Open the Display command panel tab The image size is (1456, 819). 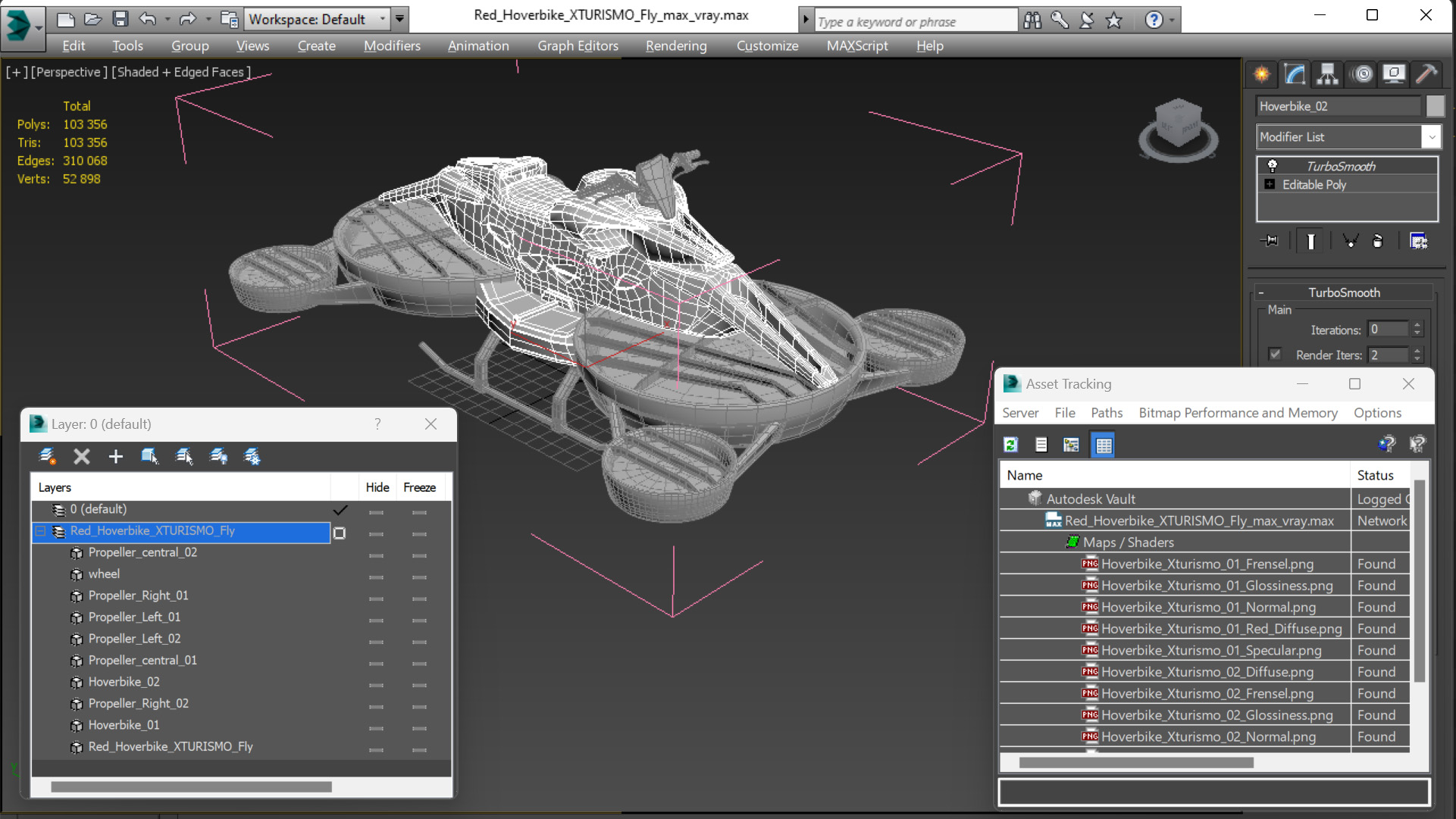[x=1394, y=74]
